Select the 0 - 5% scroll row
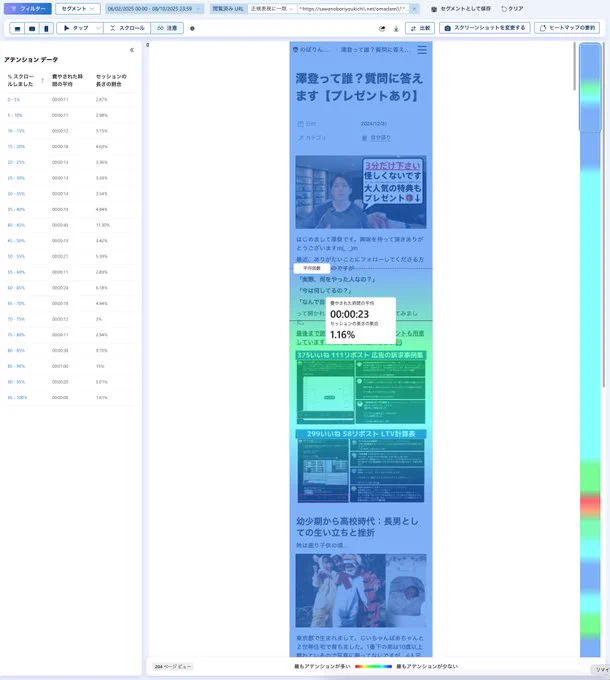Screen dimensions: 610x680 pos(69,100)
